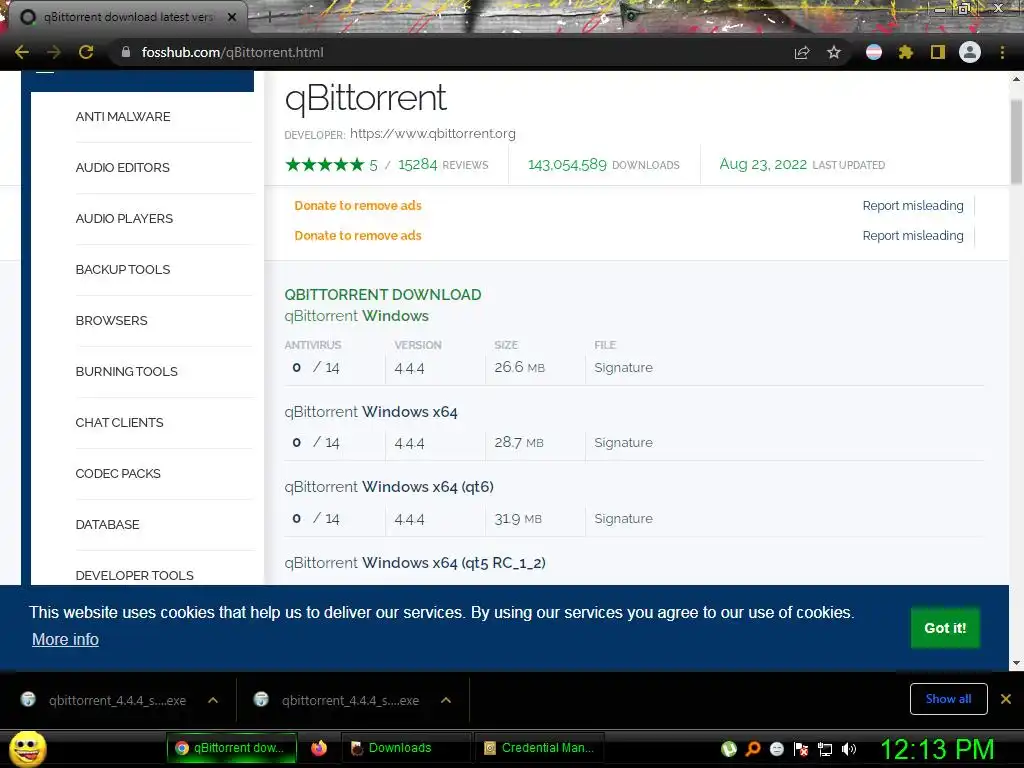Switch to Credential Manager taskbar item

[539, 748]
